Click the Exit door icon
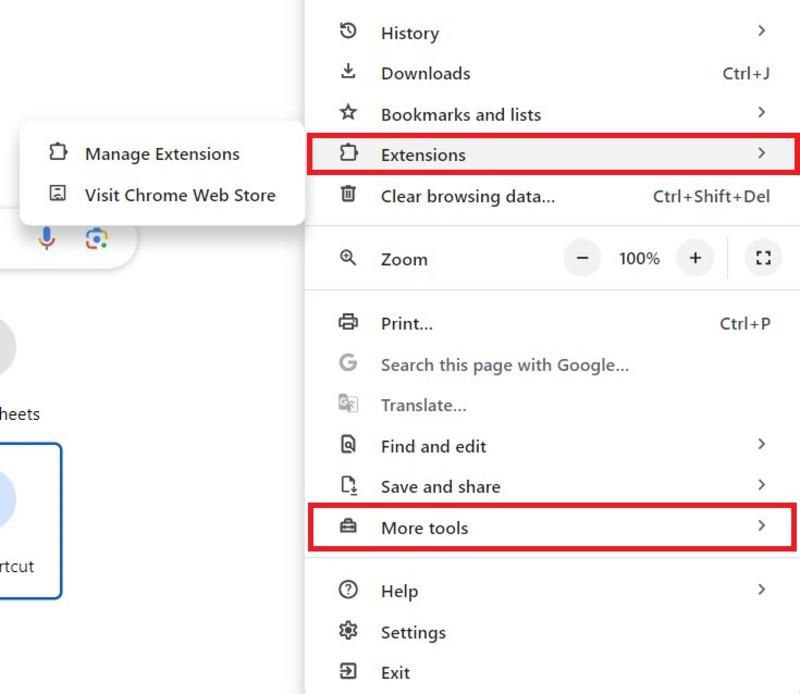 coord(348,671)
